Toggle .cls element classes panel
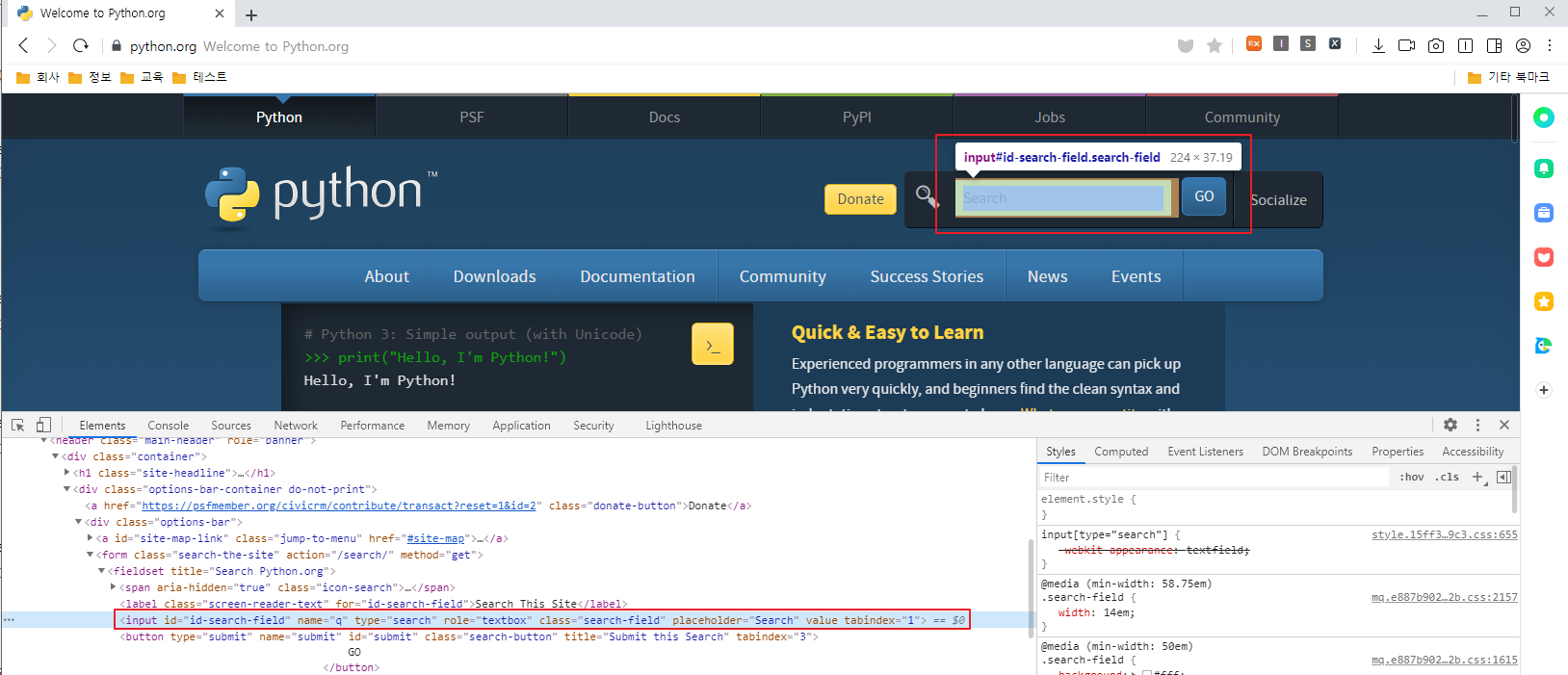Image resolution: width=1568 pixels, height=675 pixels. [x=1447, y=477]
